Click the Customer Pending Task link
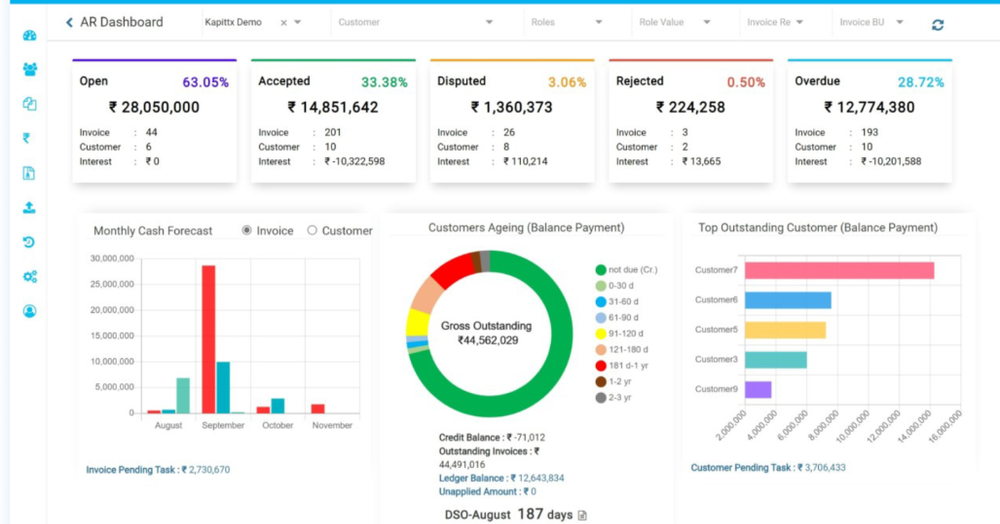Viewport: 1000px width, 524px height. tap(768, 468)
